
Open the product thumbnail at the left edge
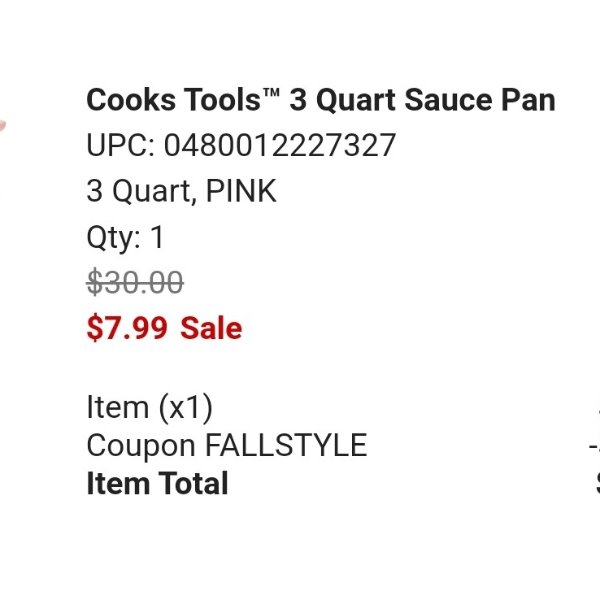pos(3,126)
